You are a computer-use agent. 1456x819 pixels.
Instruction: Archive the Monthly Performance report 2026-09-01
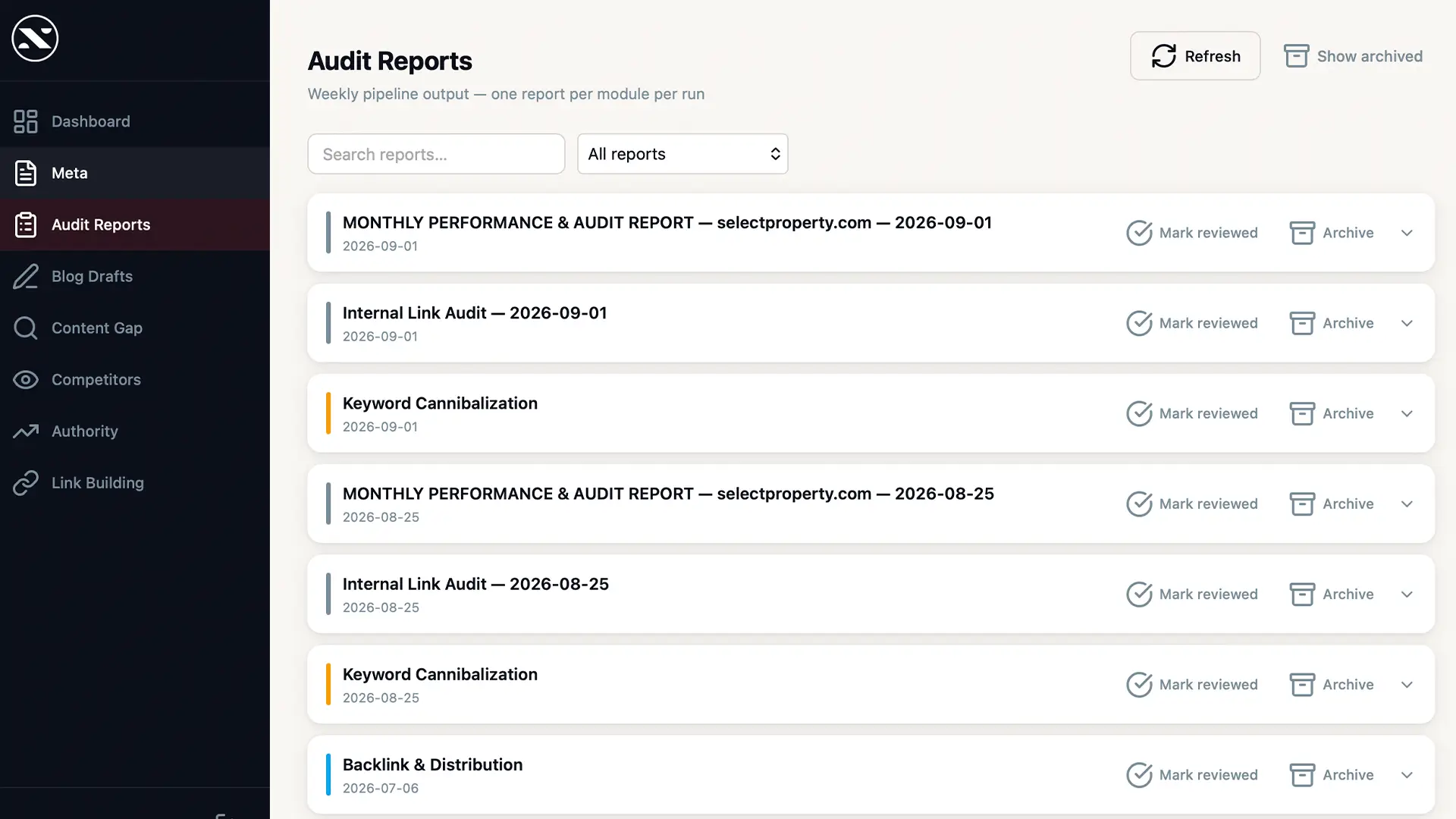pyautogui.click(x=1332, y=233)
